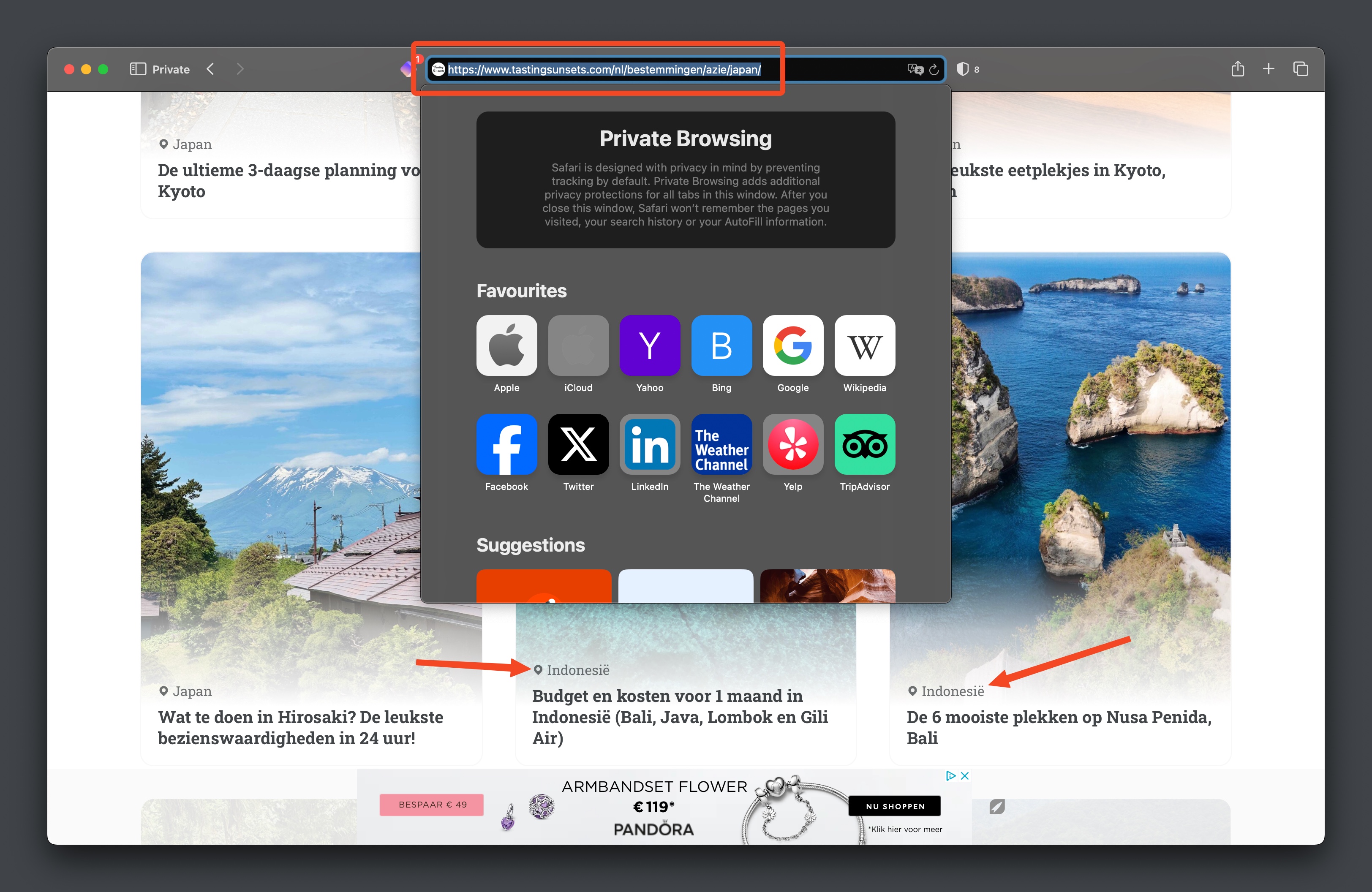
Task: Click Indonesië tag above Budget article
Action: [x=571, y=670]
